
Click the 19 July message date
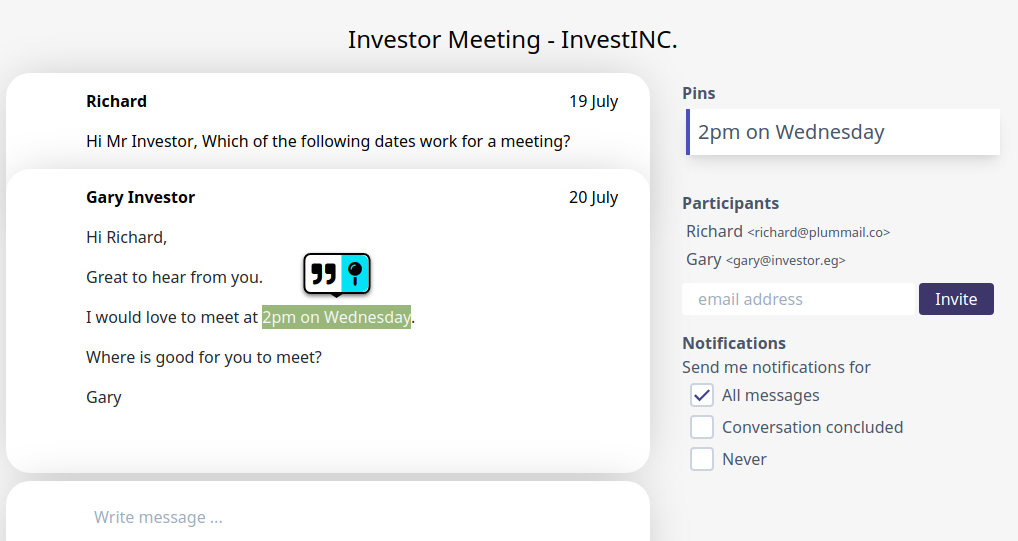(593, 101)
